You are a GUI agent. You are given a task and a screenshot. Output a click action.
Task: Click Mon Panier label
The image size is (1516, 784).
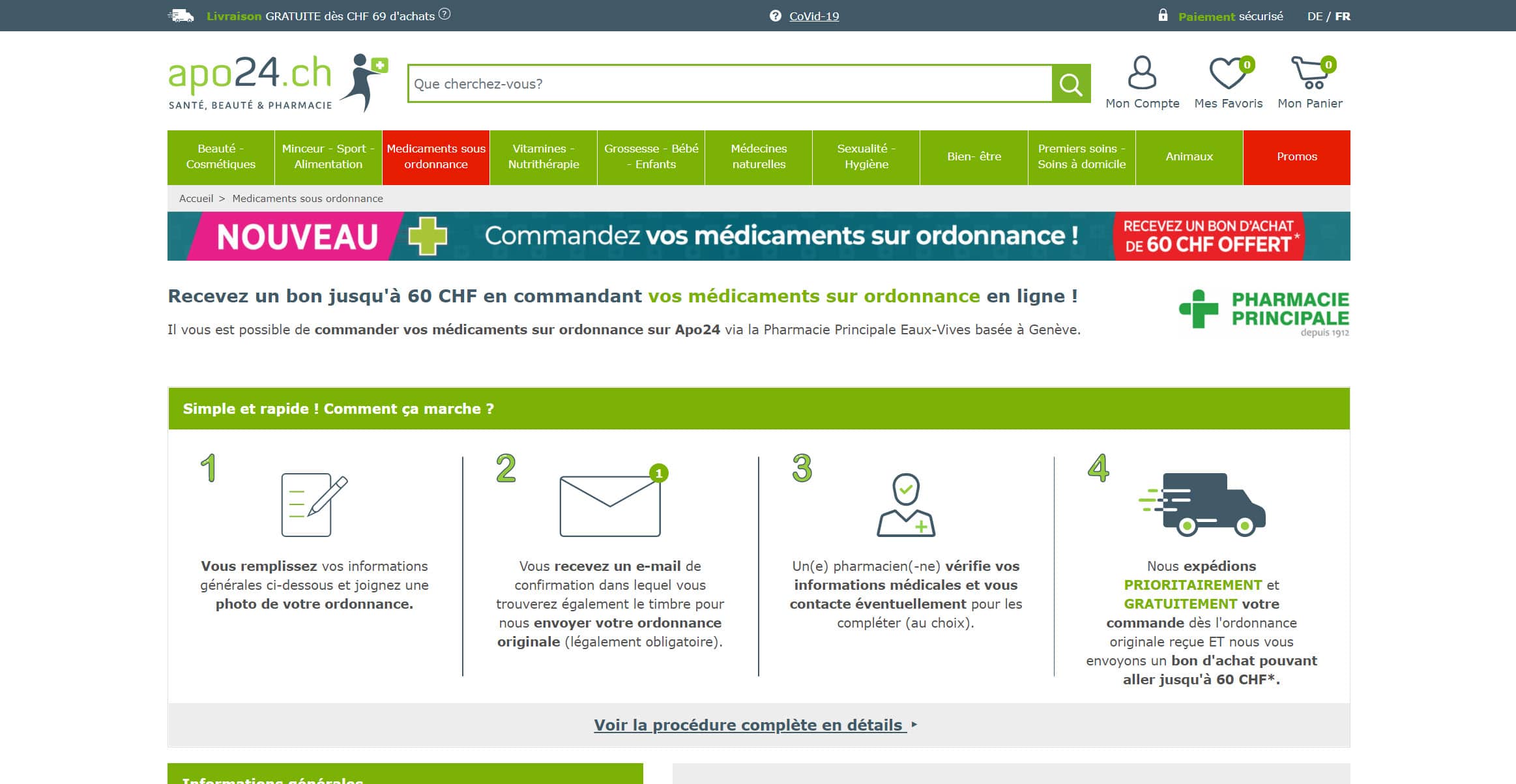[x=1310, y=103]
